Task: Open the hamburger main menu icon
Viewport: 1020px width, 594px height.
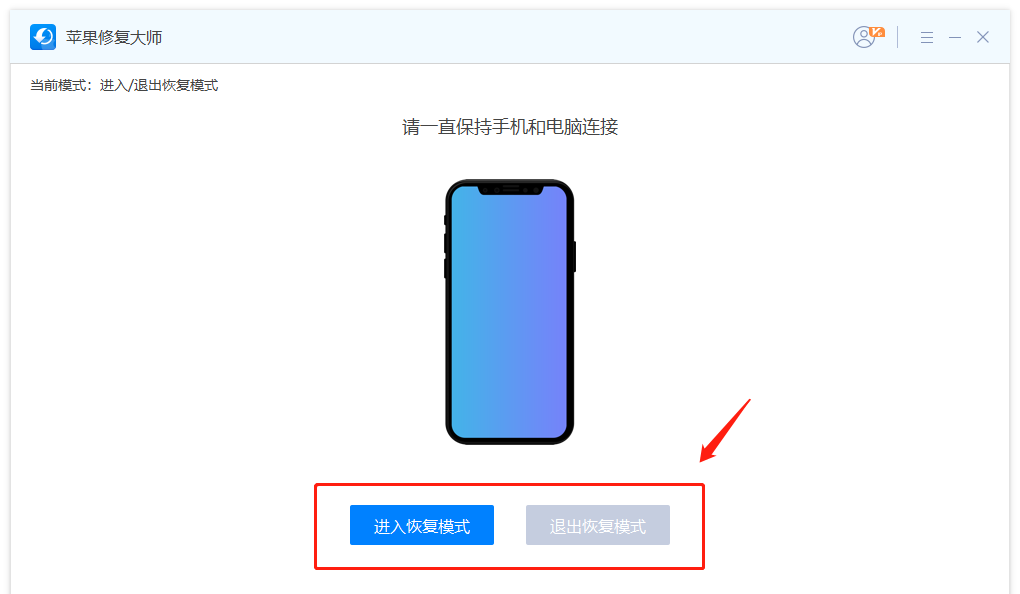Action: (x=927, y=38)
